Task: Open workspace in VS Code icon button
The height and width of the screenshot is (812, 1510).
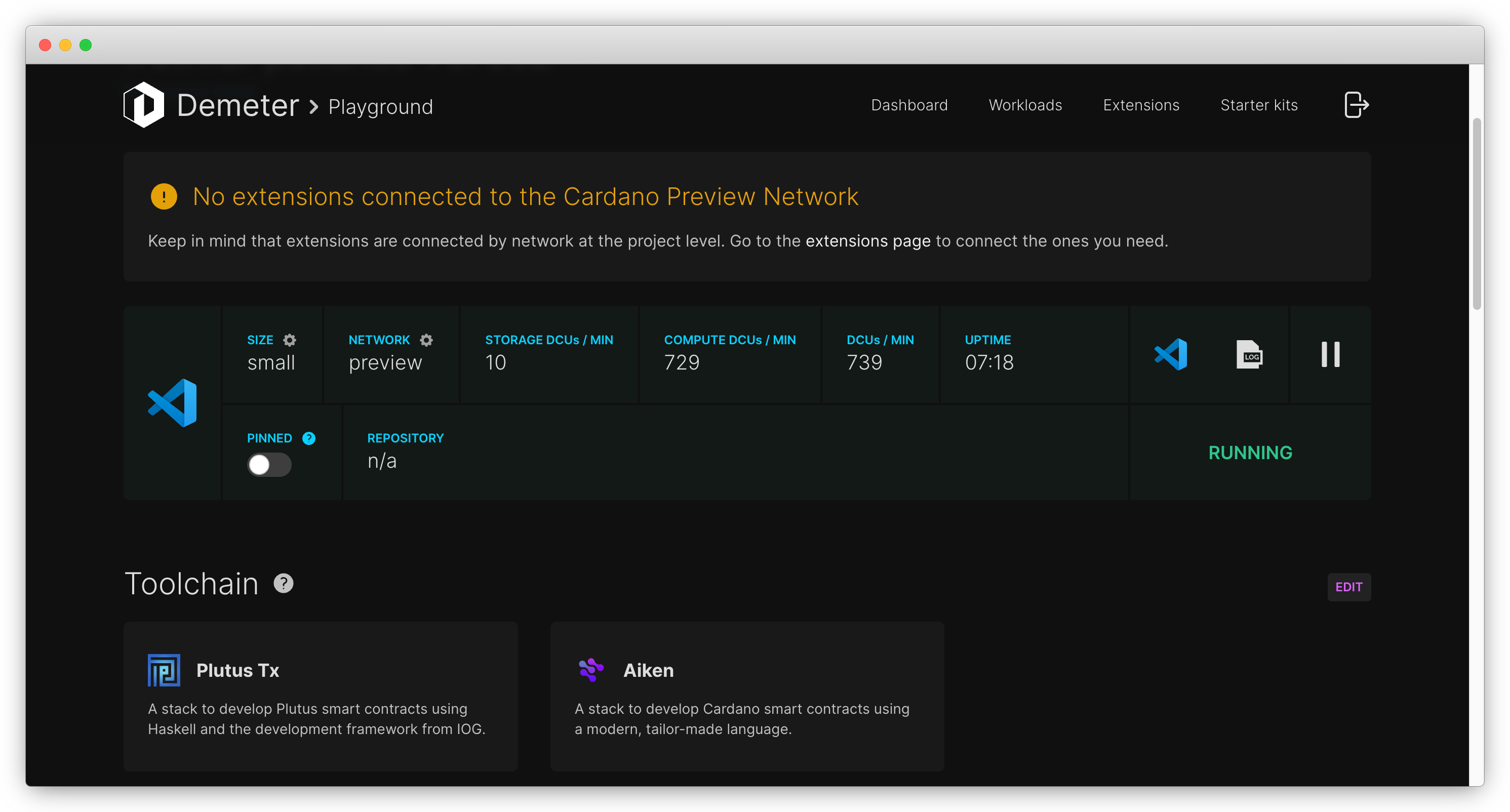Action: click(1171, 354)
